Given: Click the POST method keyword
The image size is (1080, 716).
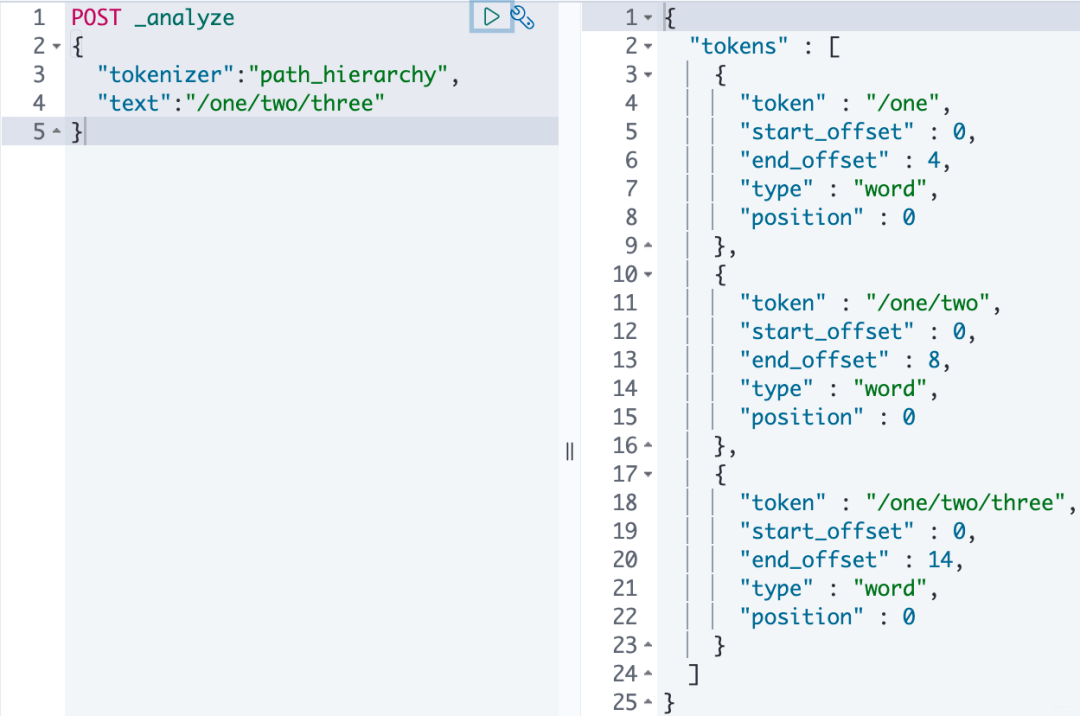Looking at the screenshot, I should tap(96, 17).
